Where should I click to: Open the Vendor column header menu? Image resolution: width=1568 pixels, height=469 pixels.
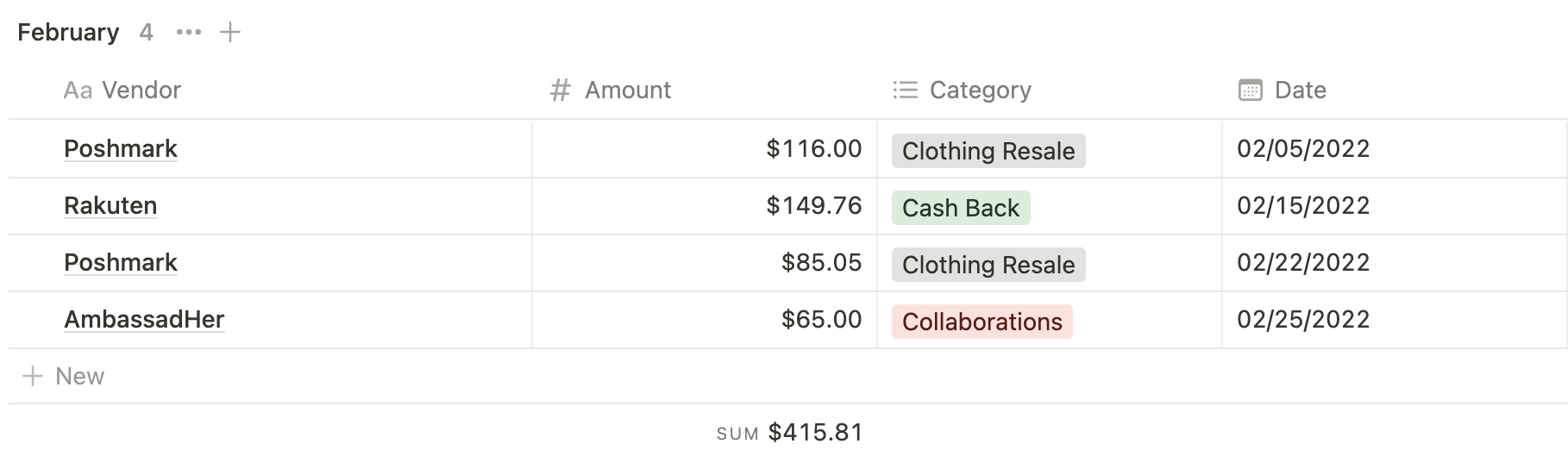(141, 91)
